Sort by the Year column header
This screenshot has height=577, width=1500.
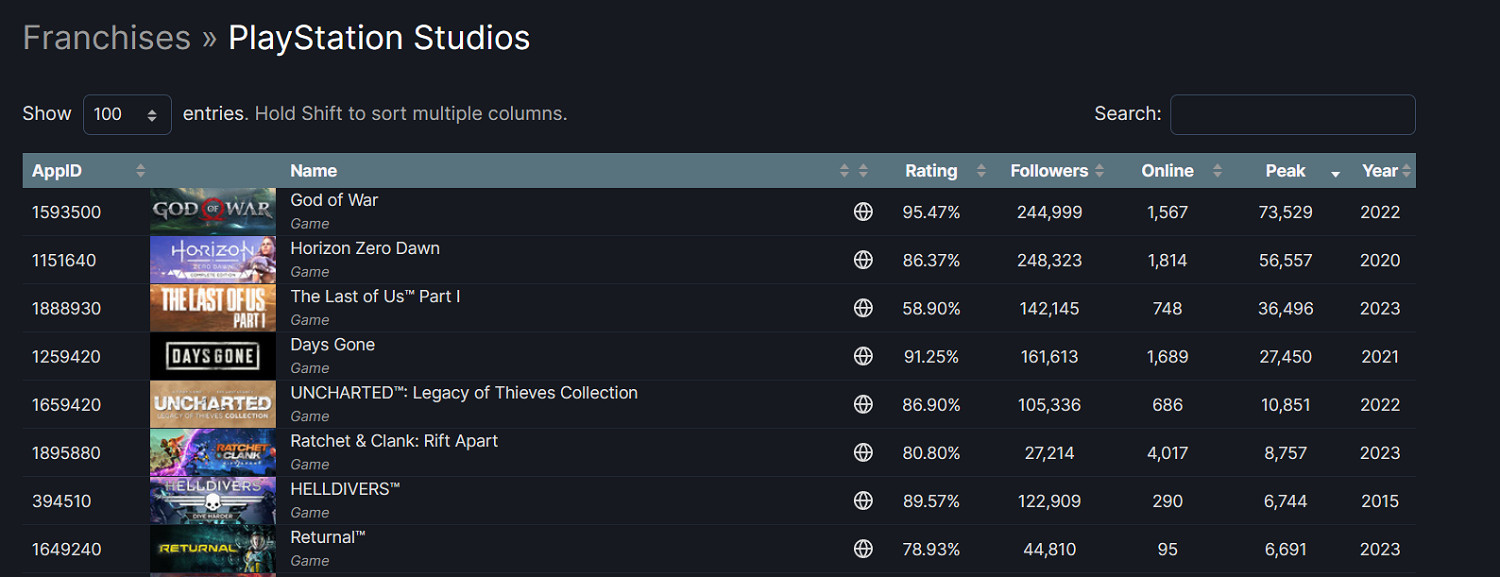tap(1379, 171)
